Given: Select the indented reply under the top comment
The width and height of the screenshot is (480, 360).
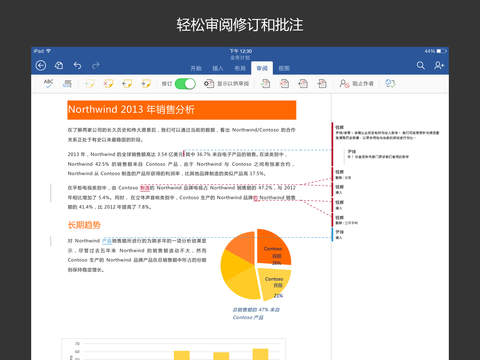Looking at the screenshot, I should 378,154.
